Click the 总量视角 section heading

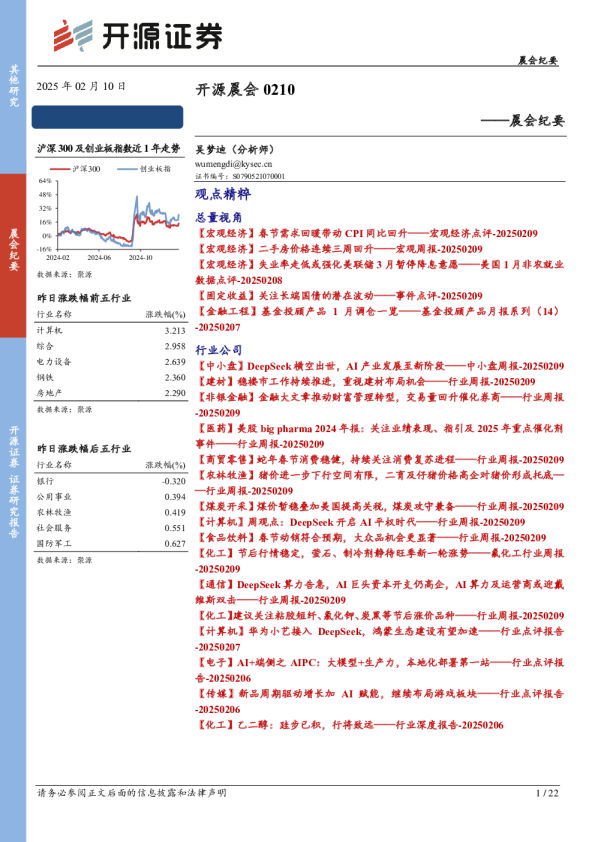click(218, 217)
